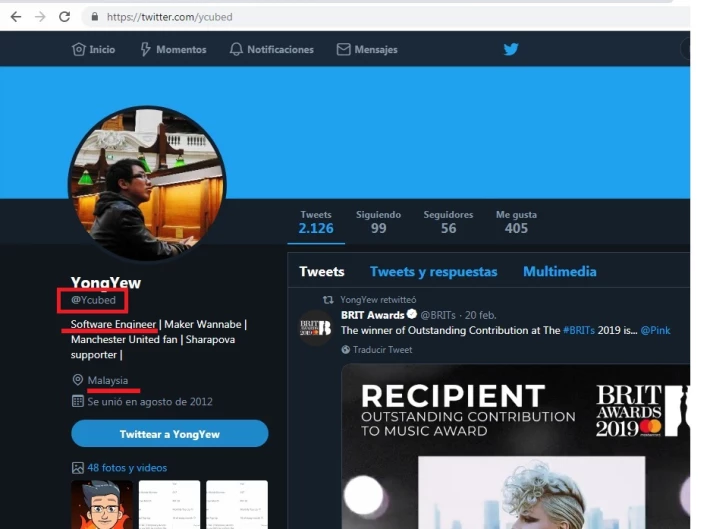The image size is (710, 529).
Task: Switch to the Multimedia tab
Action: point(560,271)
